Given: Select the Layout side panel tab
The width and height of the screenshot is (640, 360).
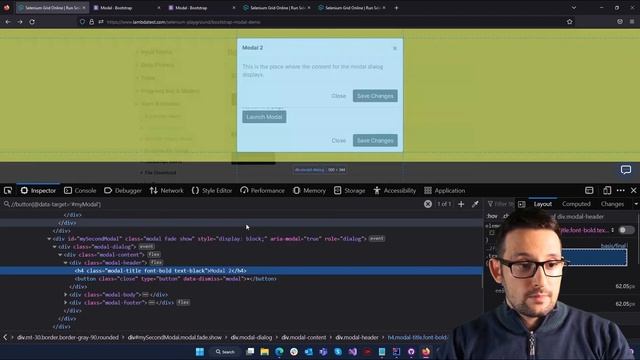Looking at the screenshot, I should [x=542, y=204].
